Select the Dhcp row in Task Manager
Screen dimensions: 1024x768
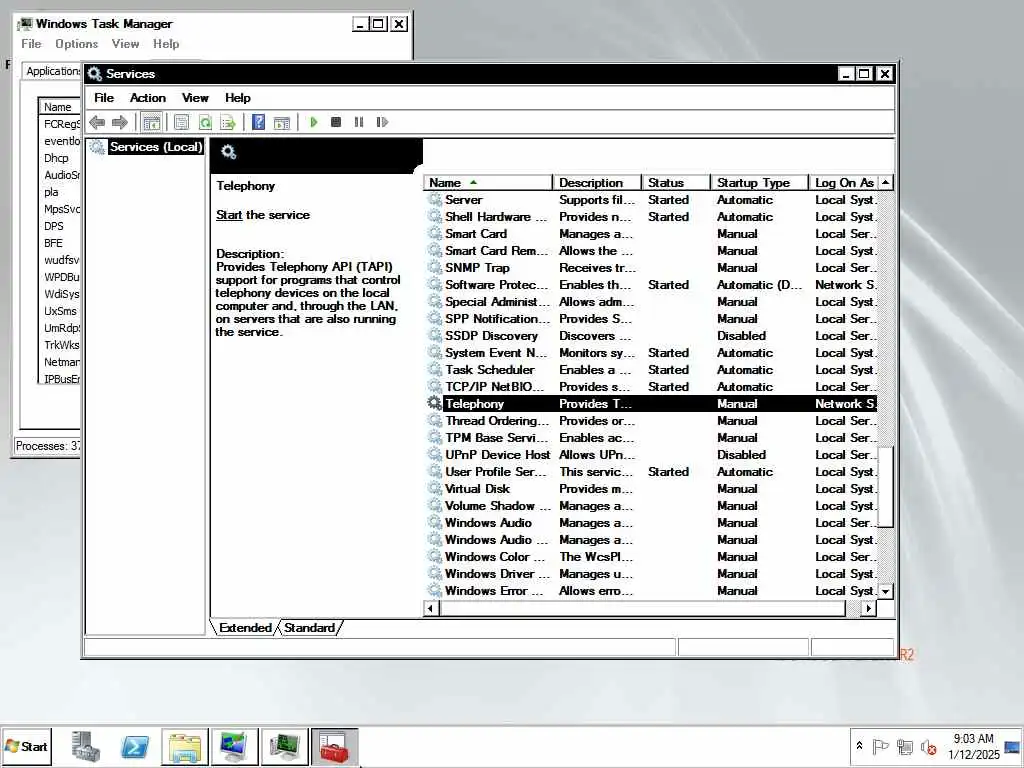point(59,158)
